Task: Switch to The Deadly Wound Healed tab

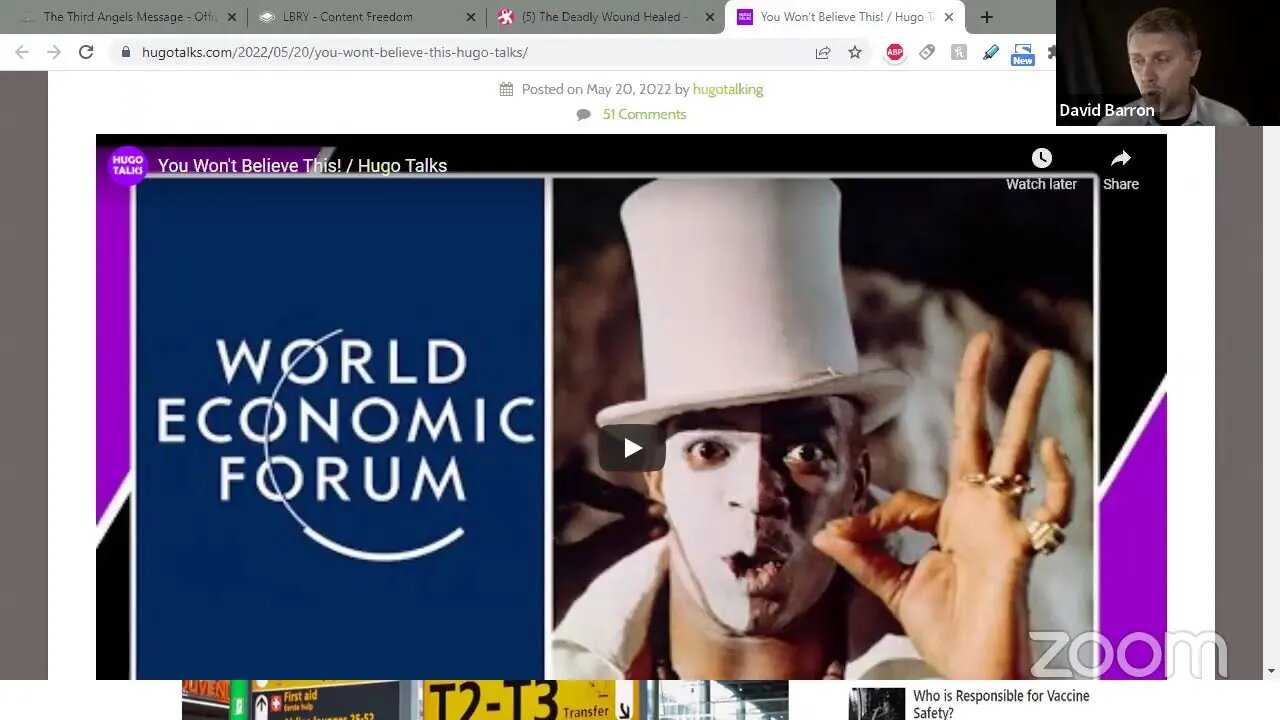Action: coord(604,17)
